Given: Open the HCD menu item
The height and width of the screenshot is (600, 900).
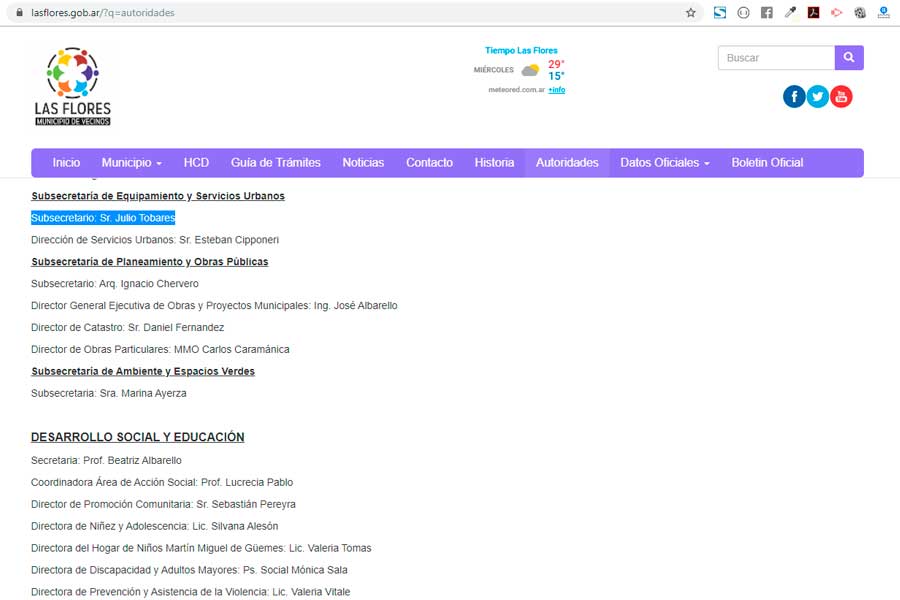Looking at the screenshot, I should (196, 162).
